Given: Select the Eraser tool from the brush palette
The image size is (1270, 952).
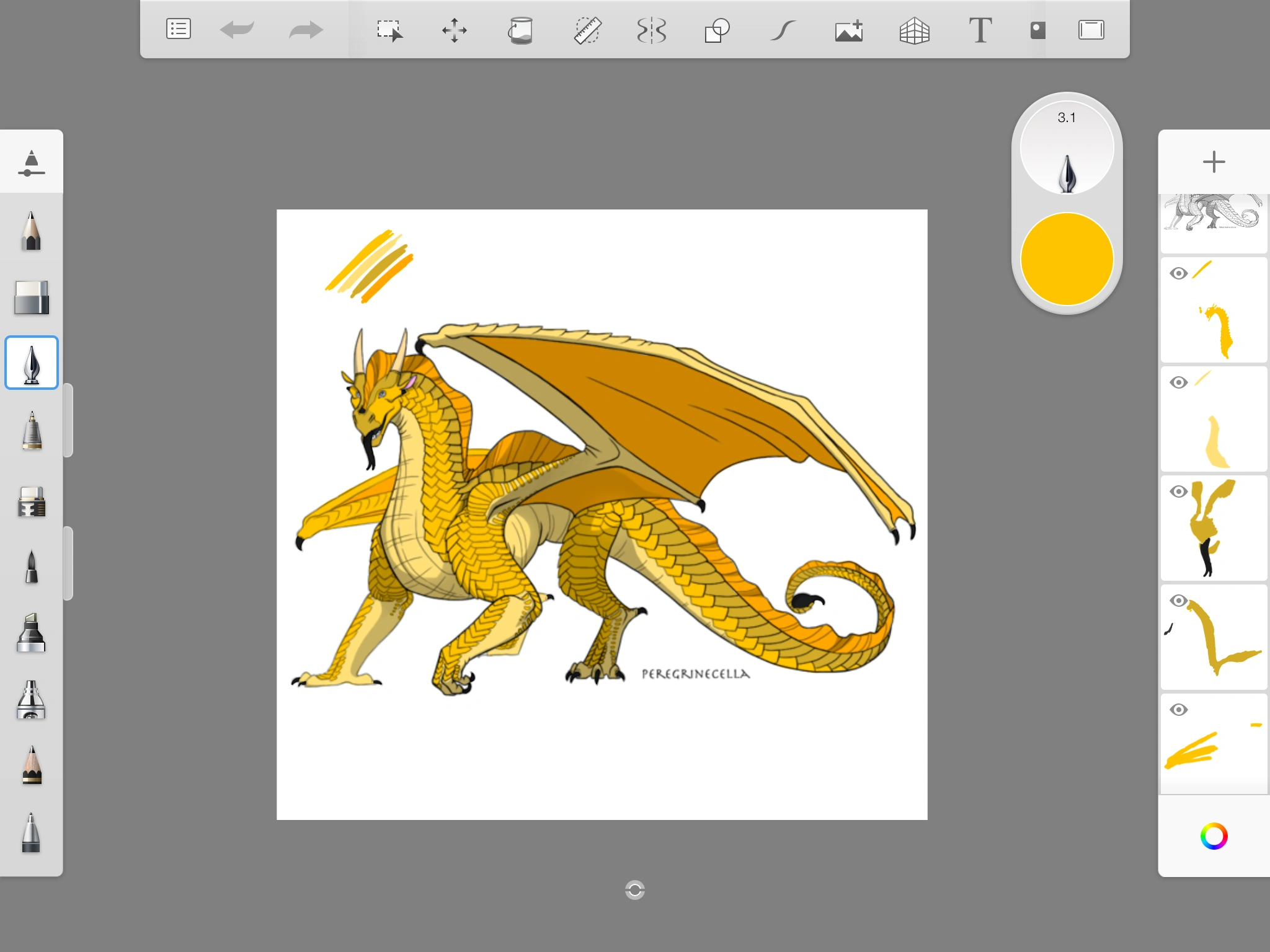Looking at the screenshot, I should tap(32, 297).
